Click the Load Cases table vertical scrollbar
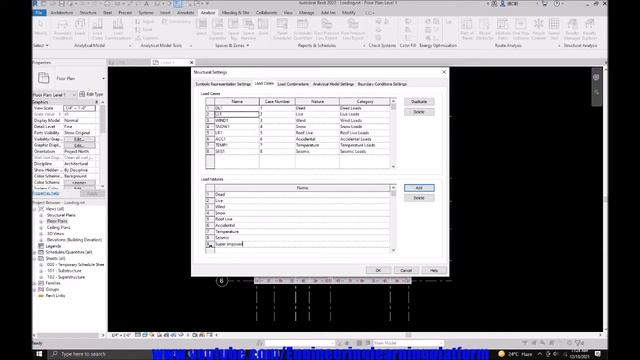Image resolution: width=640 pixels, height=360 pixels. [393, 133]
